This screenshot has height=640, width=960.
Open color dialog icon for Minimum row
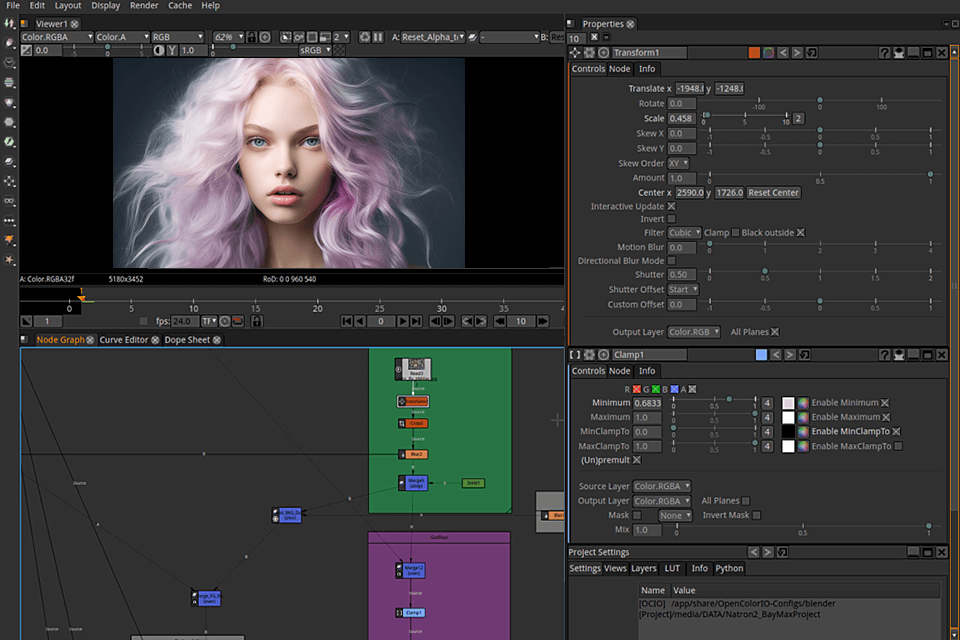click(803, 403)
